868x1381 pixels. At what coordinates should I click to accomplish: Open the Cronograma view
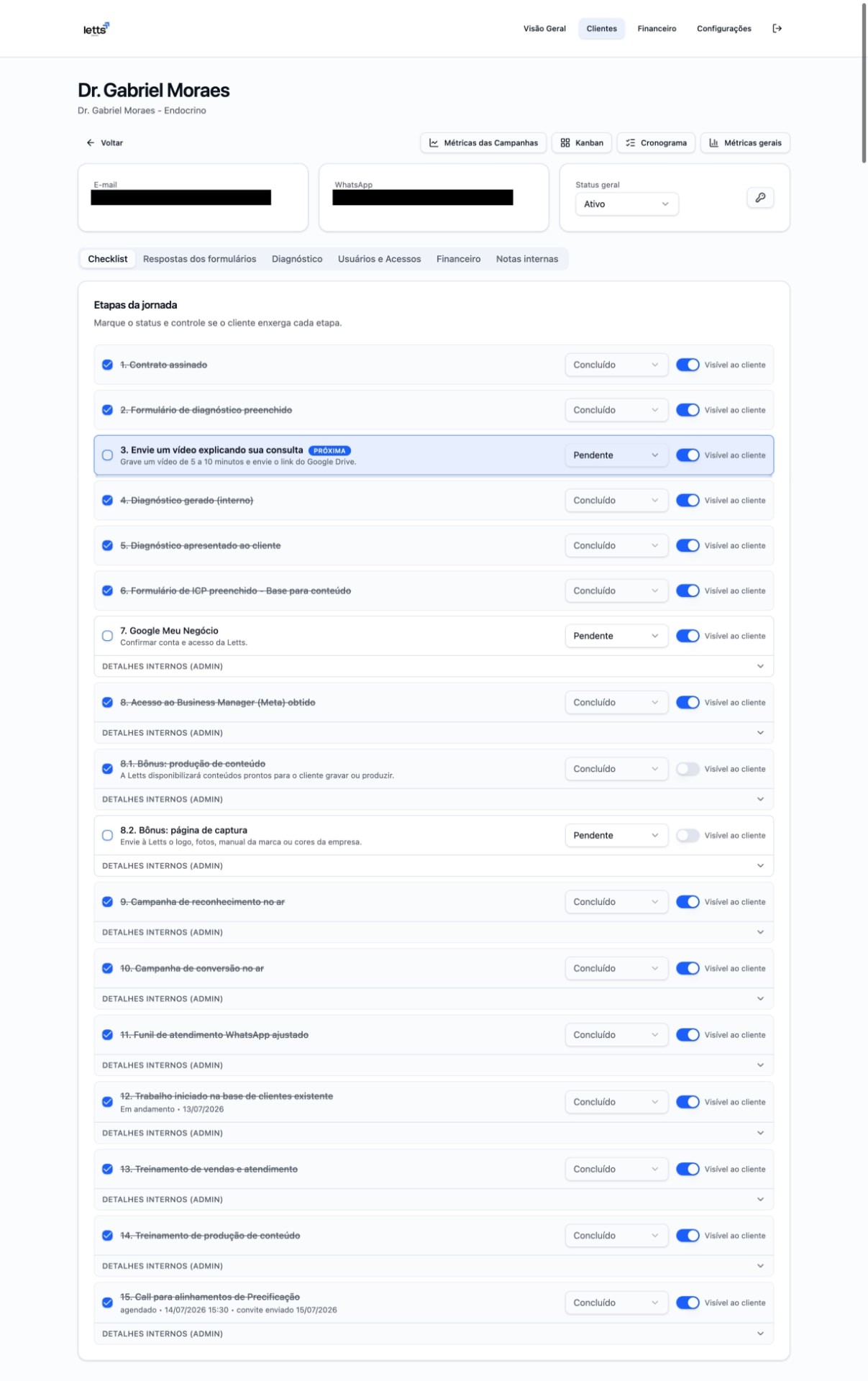coord(656,142)
